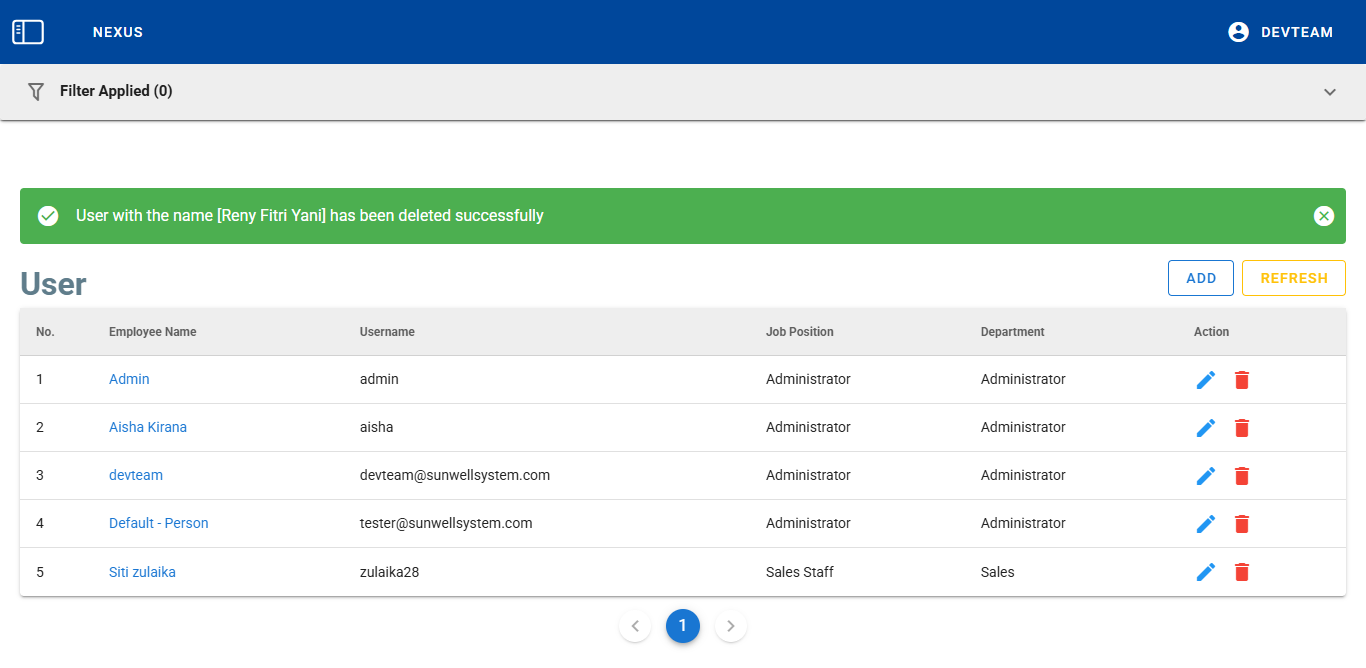Delete the Siti zulaika user

(1241, 572)
